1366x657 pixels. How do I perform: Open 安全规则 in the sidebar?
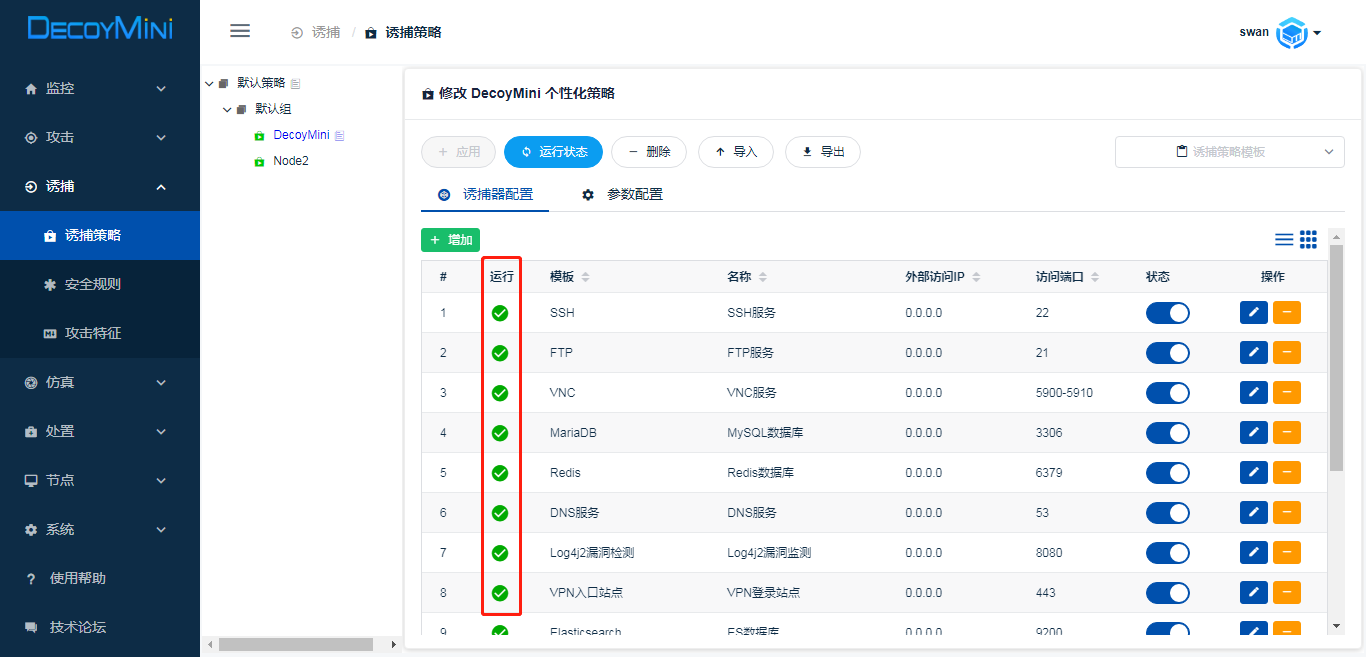coord(92,284)
